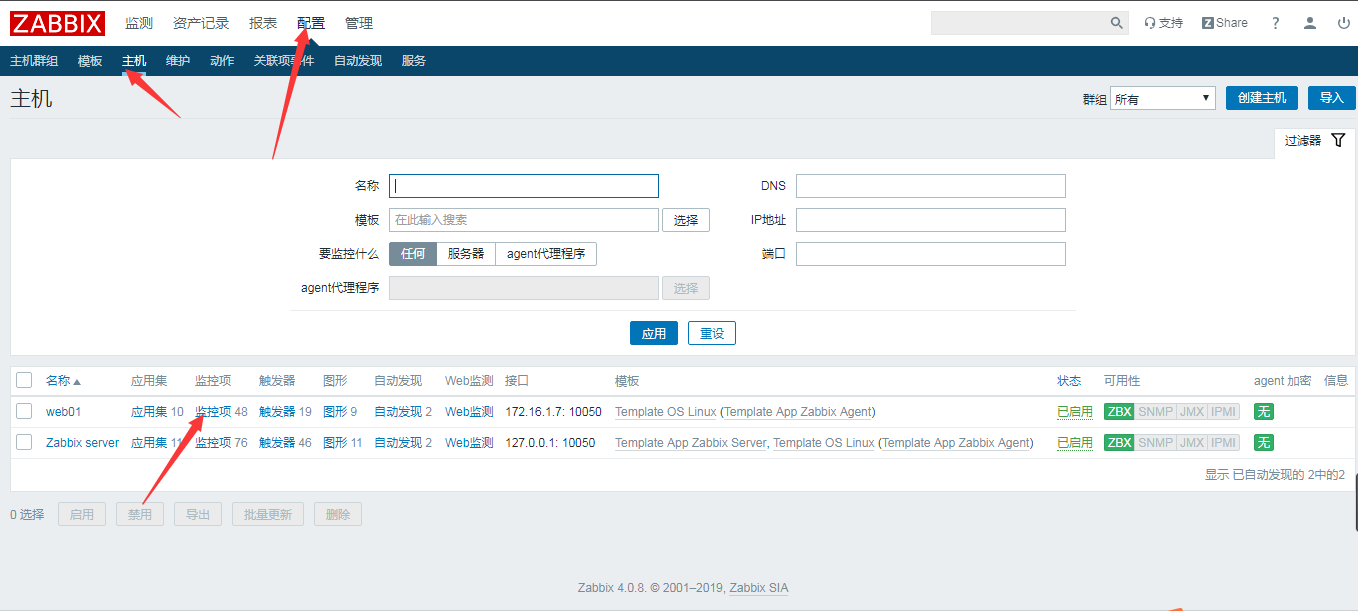
Task: Click 选择 next to template field
Action: 686,220
